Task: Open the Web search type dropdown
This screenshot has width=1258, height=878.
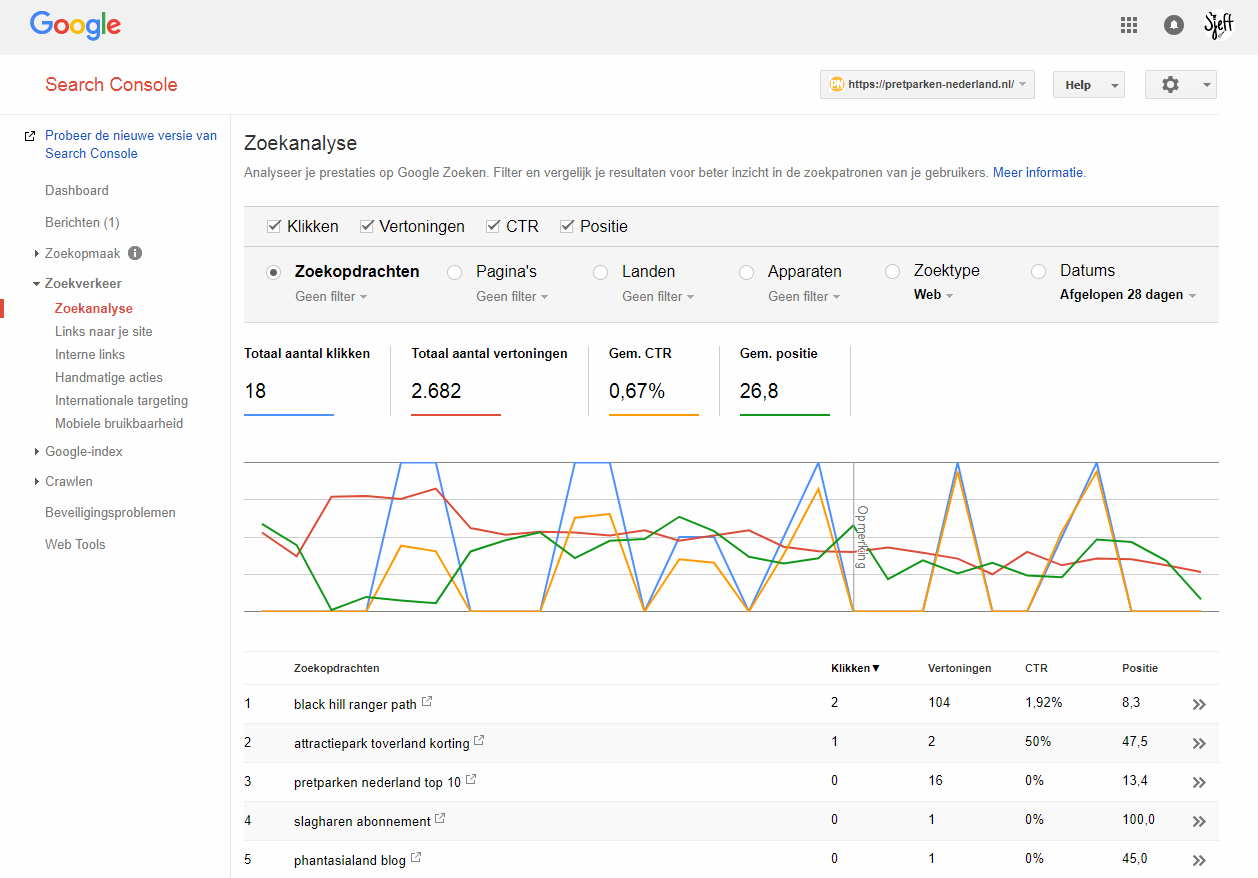Action: (933, 295)
